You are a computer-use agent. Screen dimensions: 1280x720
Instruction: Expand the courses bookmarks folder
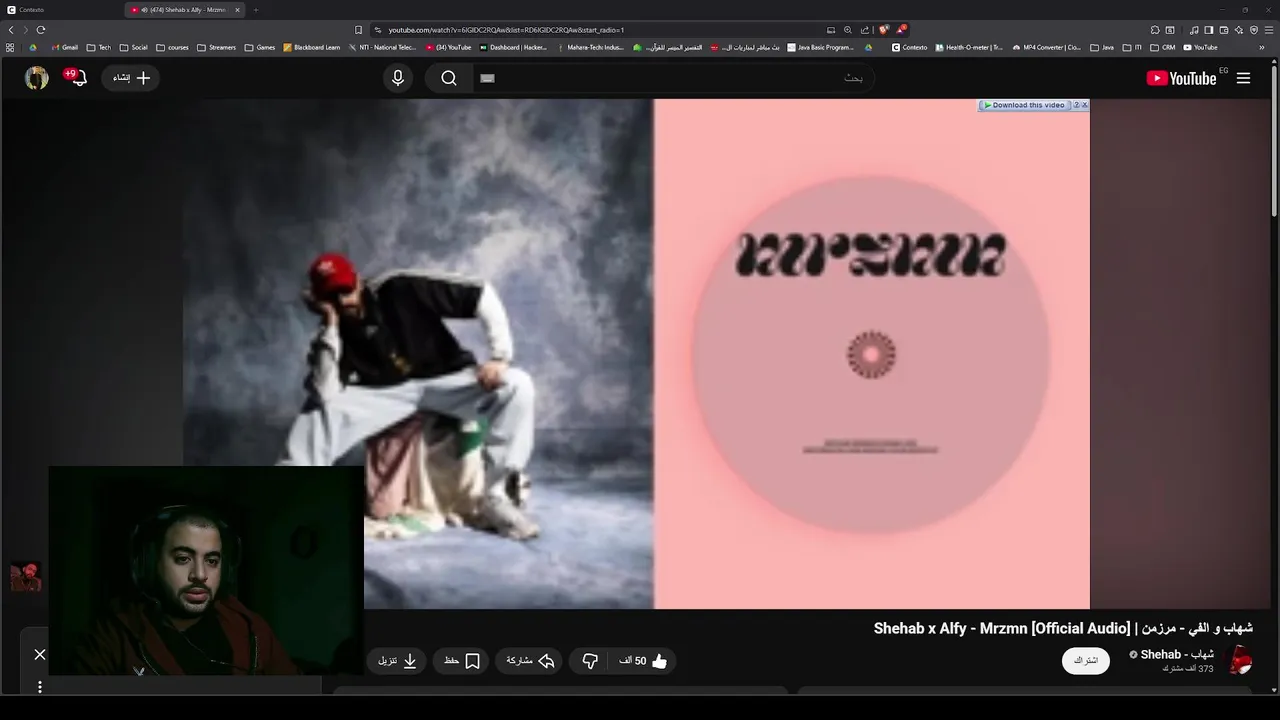point(172,47)
